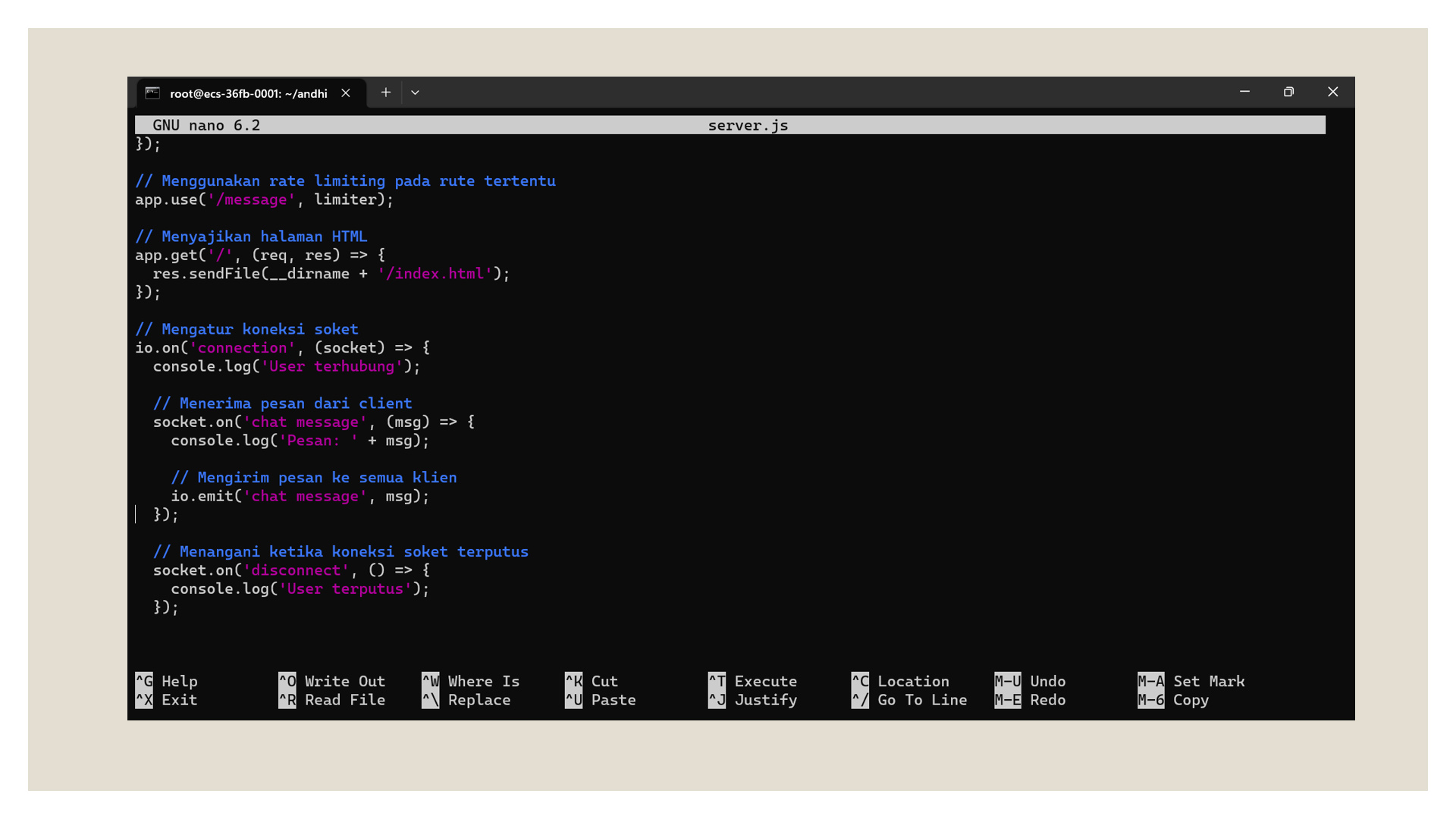Screen dimensions: 1456x819
Task: Click the app.get('/', (req, res) line
Action: pos(260,255)
